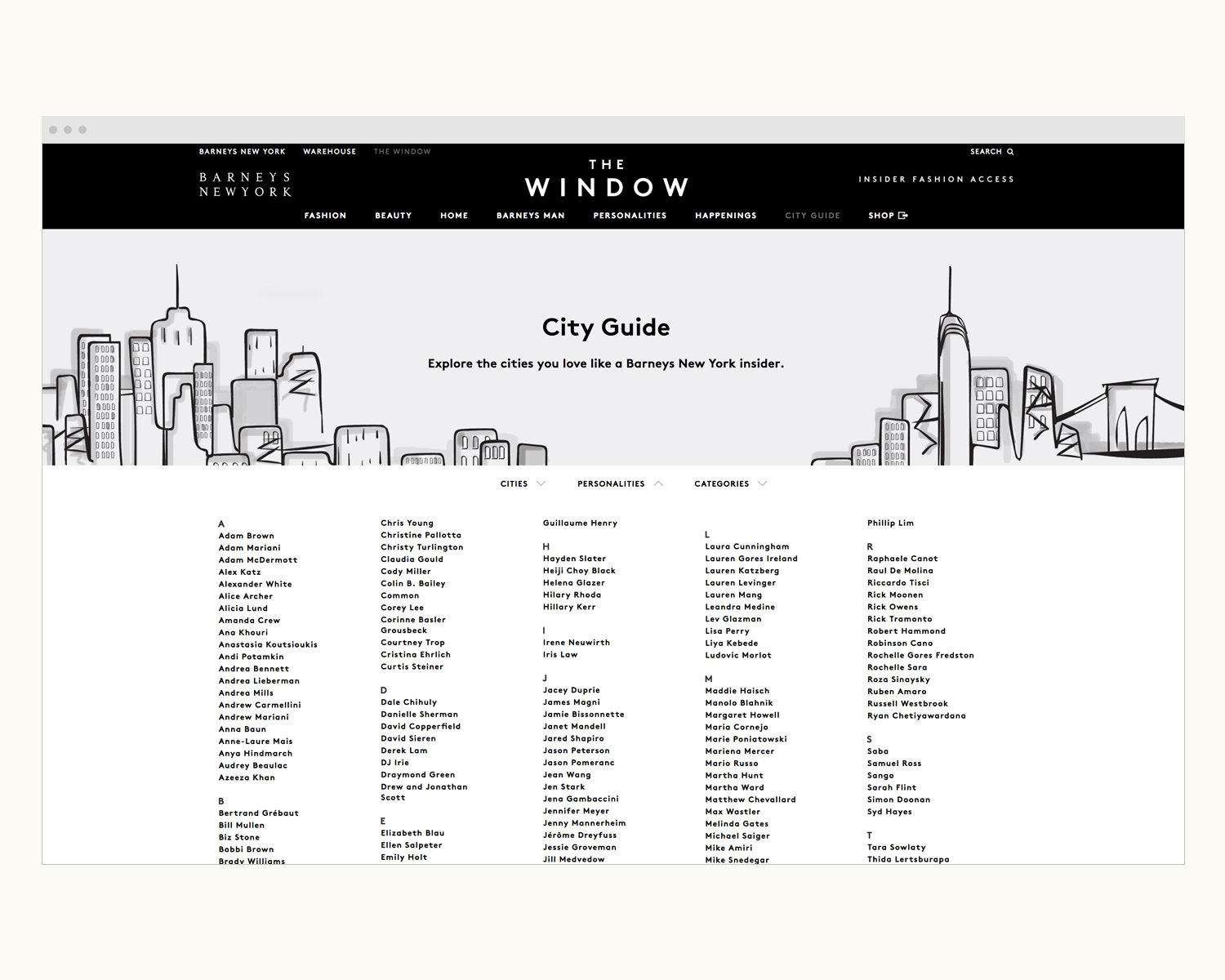Select Simon Doonan in the list
This screenshot has height=980, width=1225.
pos(899,800)
